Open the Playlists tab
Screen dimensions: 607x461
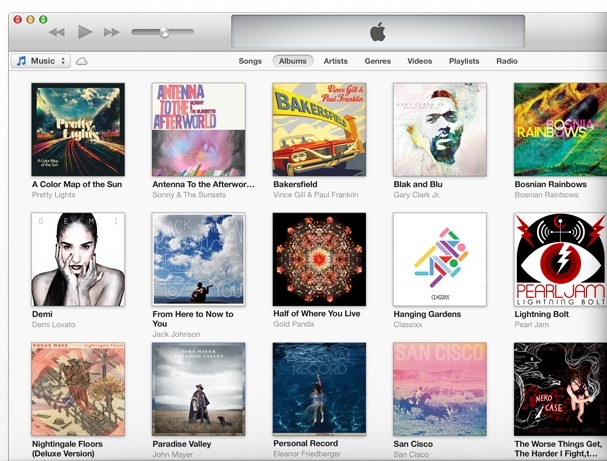click(464, 61)
